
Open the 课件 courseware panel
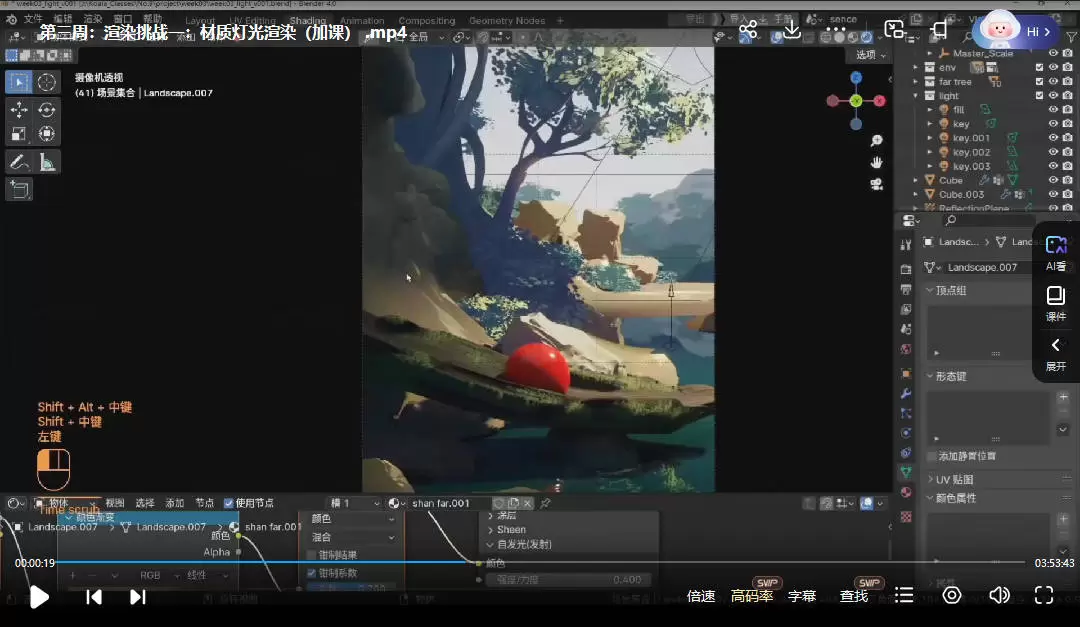click(x=1056, y=304)
